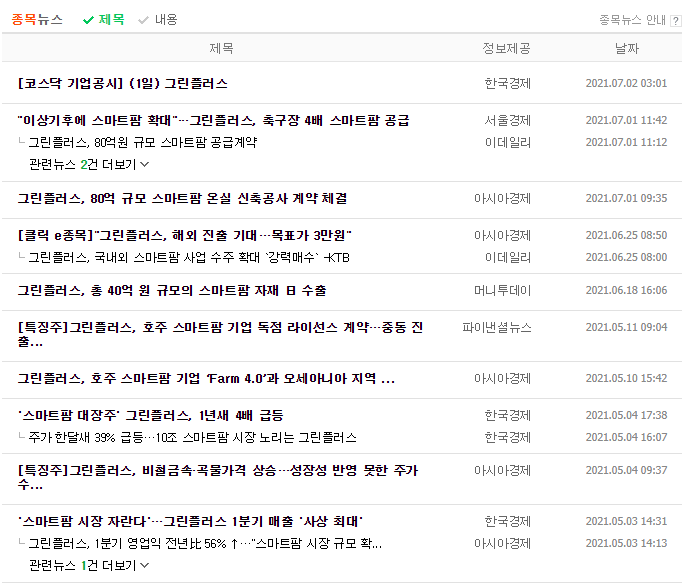Image resolution: width=687 pixels, height=587 pixels.
Task: Click the 종목뉴스 안내 text link
Action: click(633, 20)
